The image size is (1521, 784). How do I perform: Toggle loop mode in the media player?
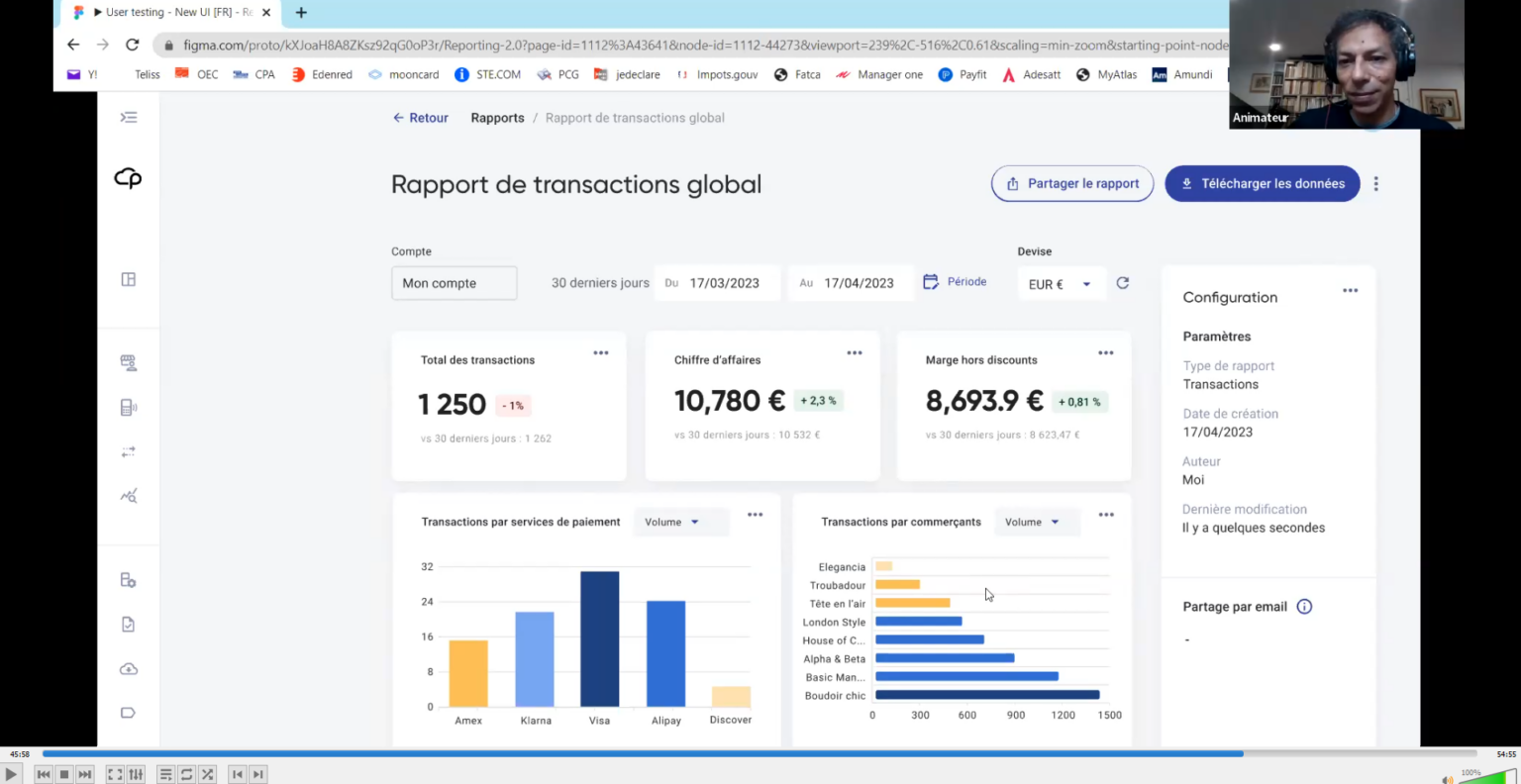(186, 774)
